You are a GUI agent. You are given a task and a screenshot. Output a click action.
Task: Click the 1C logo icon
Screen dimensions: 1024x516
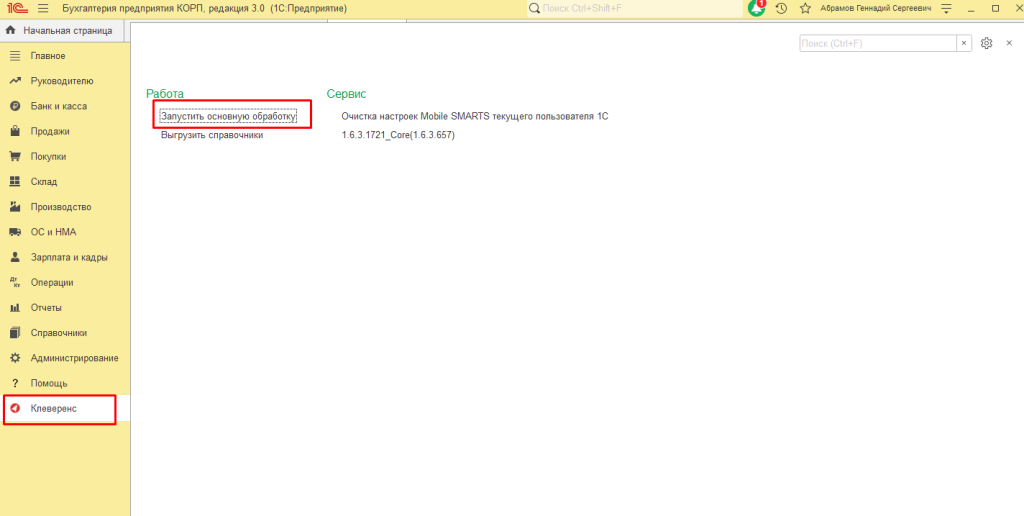[x=16, y=8]
